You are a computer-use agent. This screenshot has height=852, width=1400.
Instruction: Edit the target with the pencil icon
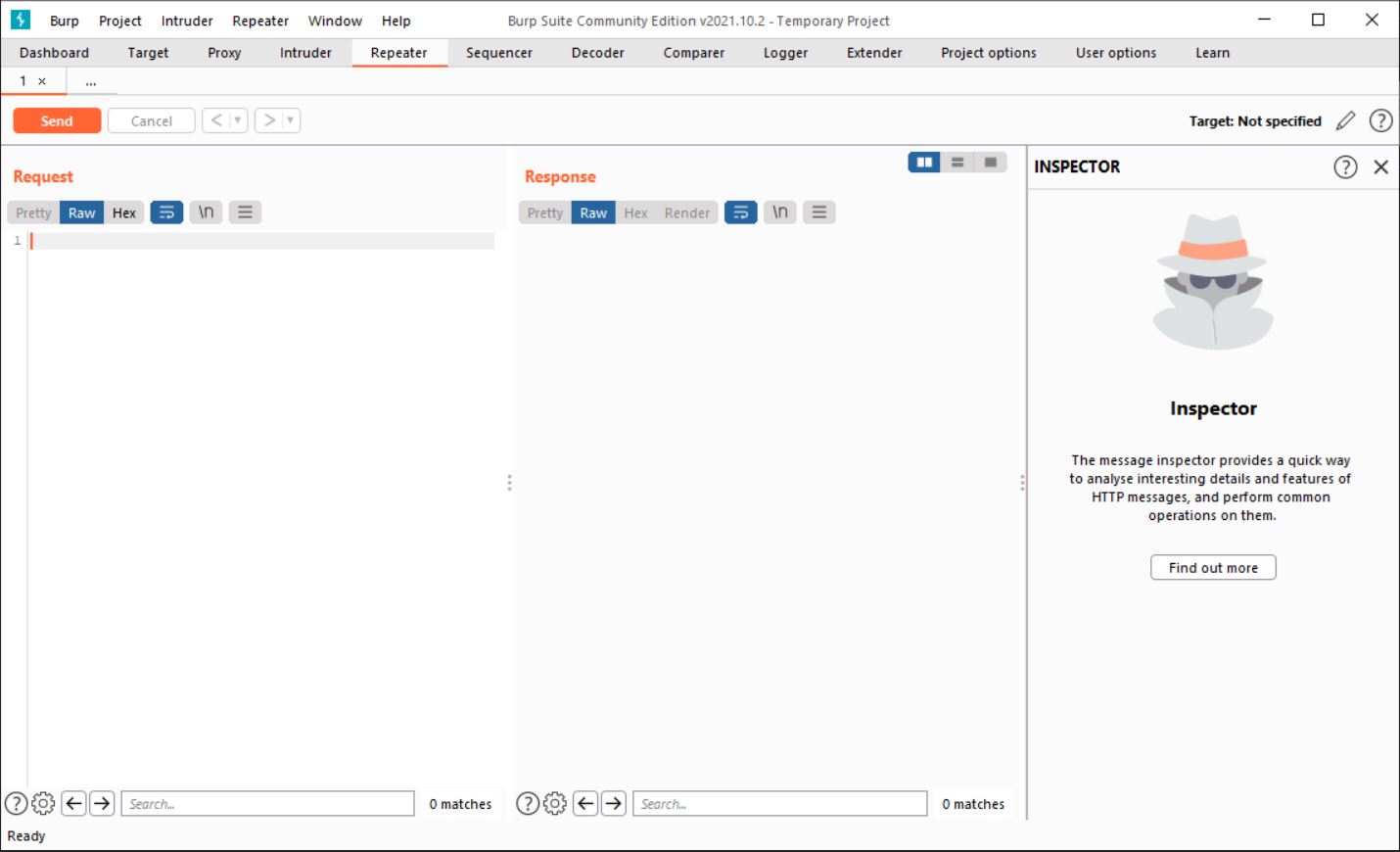1346,120
